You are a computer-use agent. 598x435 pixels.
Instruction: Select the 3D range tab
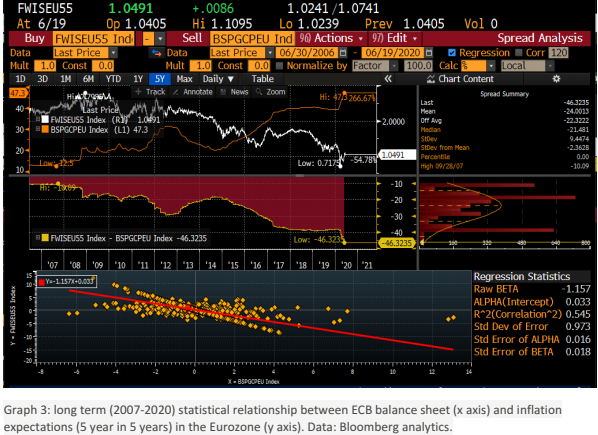pos(43,79)
